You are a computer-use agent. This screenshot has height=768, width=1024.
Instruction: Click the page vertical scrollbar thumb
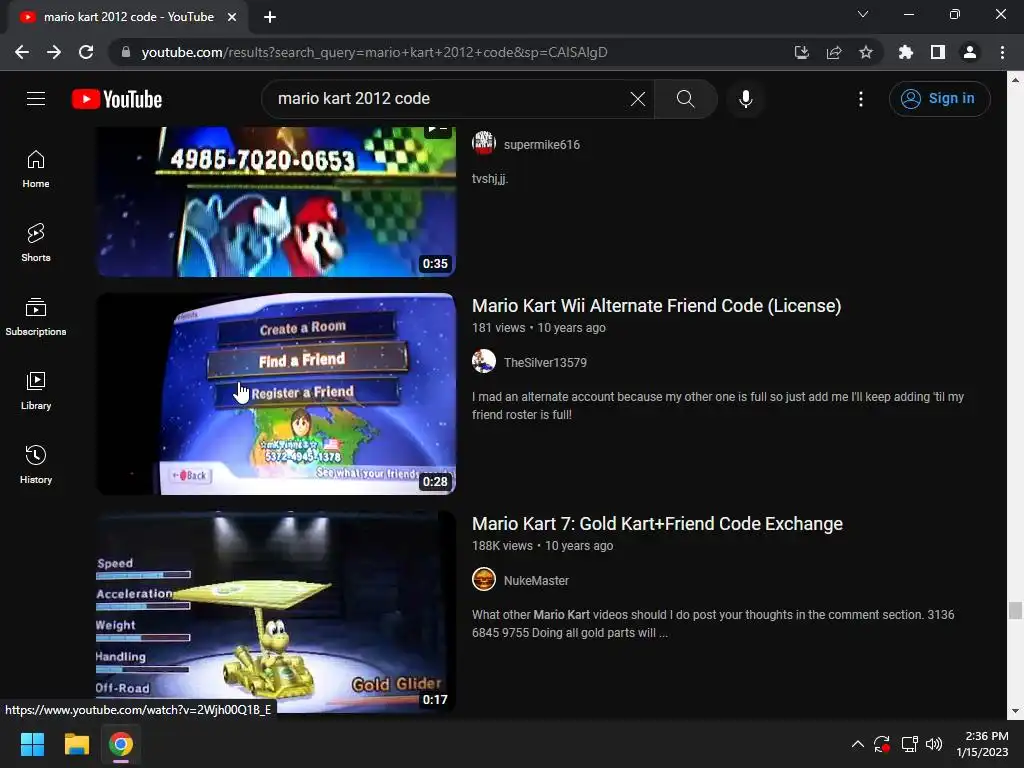tap(1014, 610)
